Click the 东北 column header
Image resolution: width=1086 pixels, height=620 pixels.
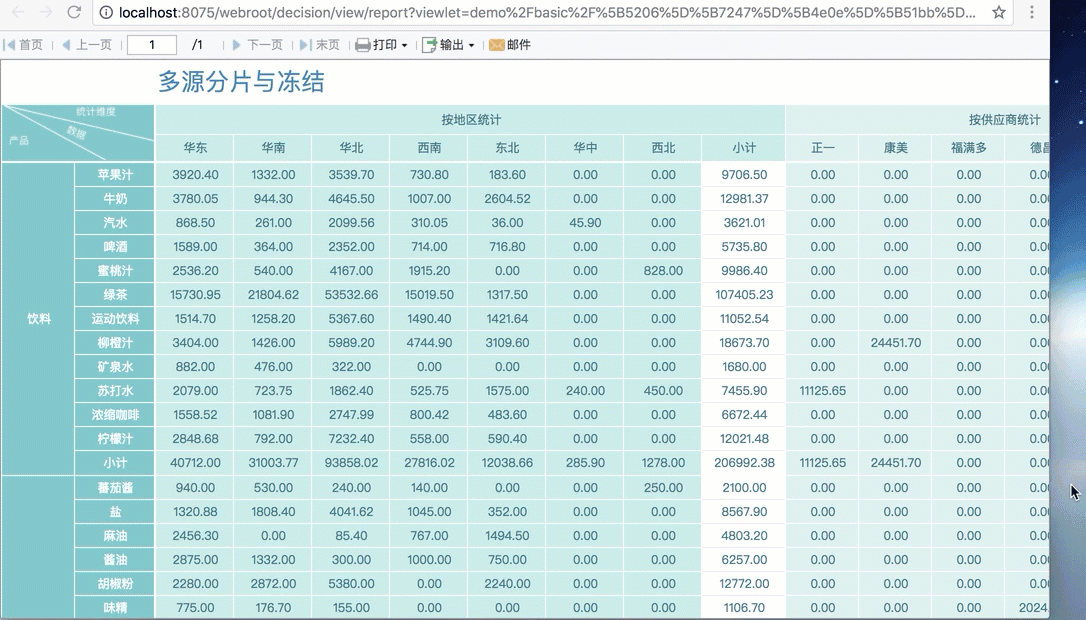pos(507,148)
